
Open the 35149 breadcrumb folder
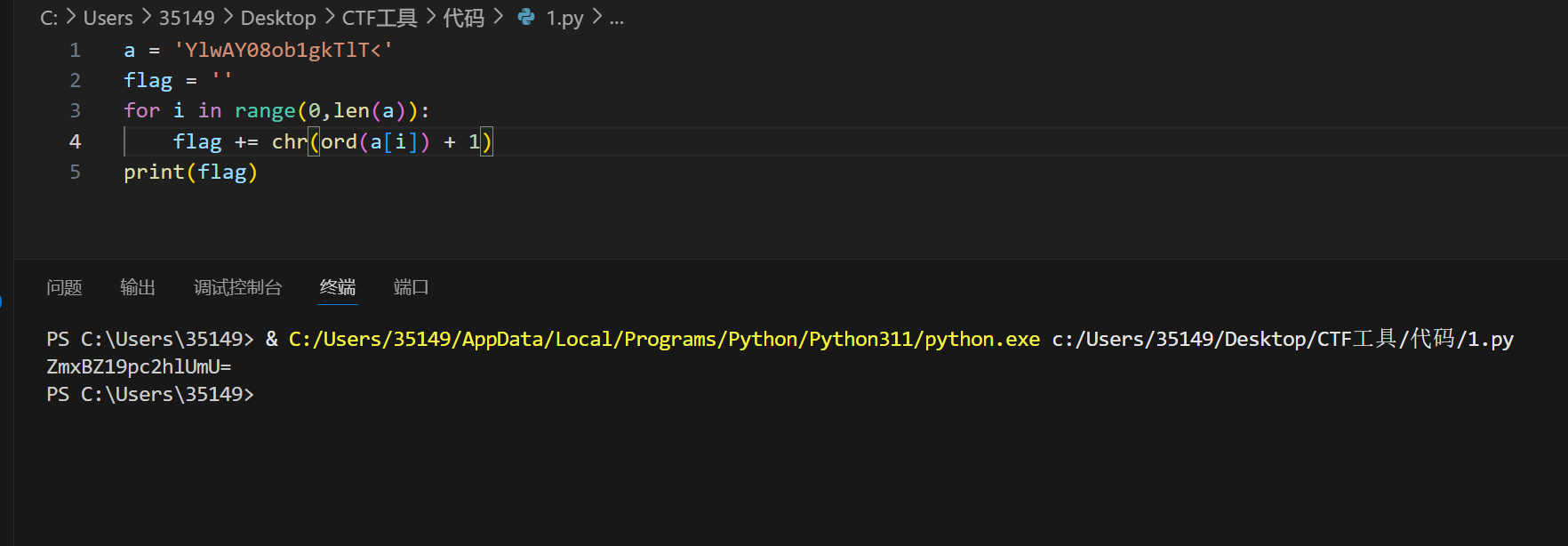[x=187, y=18]
